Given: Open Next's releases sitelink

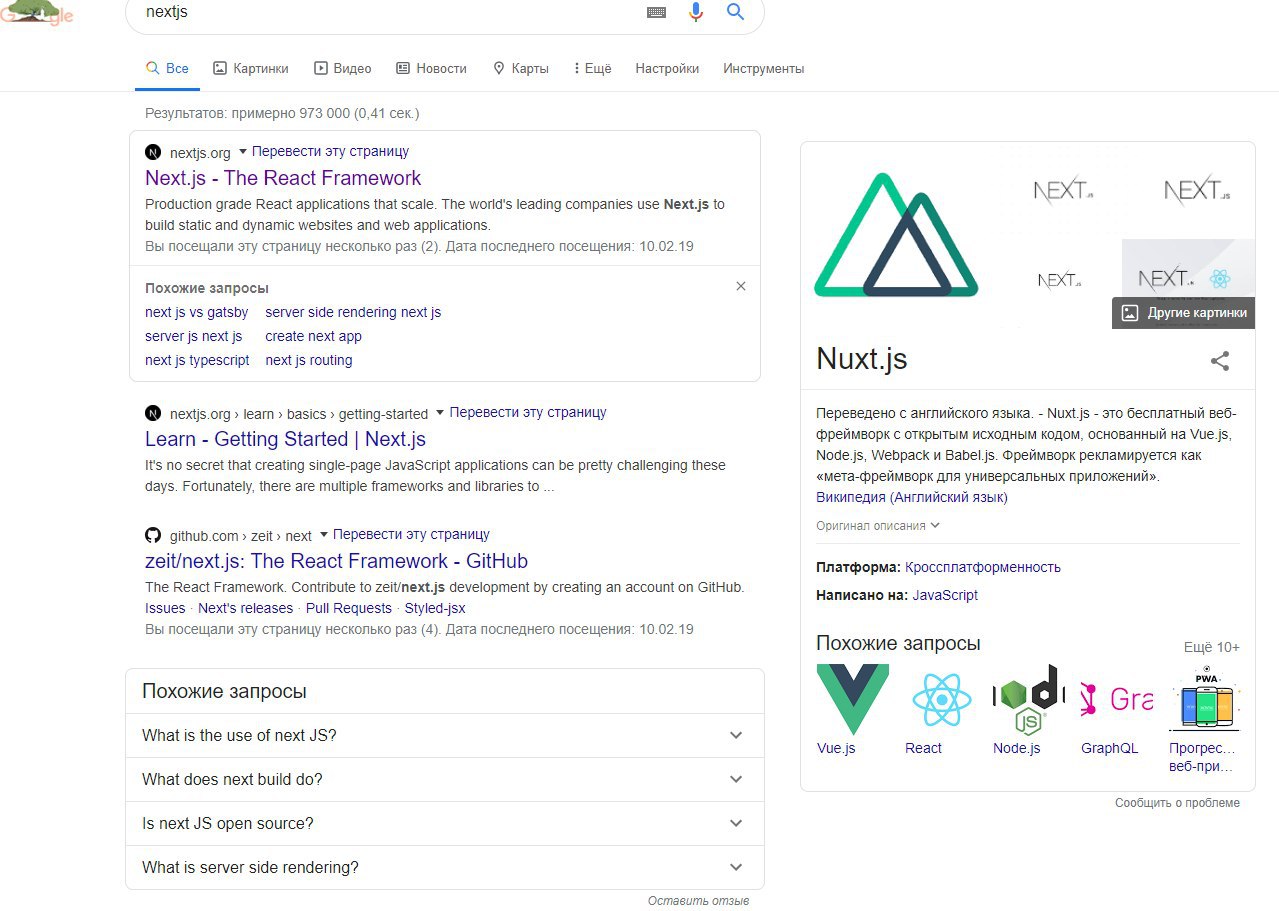Looking at the screenshot, I should click(245, 608).
